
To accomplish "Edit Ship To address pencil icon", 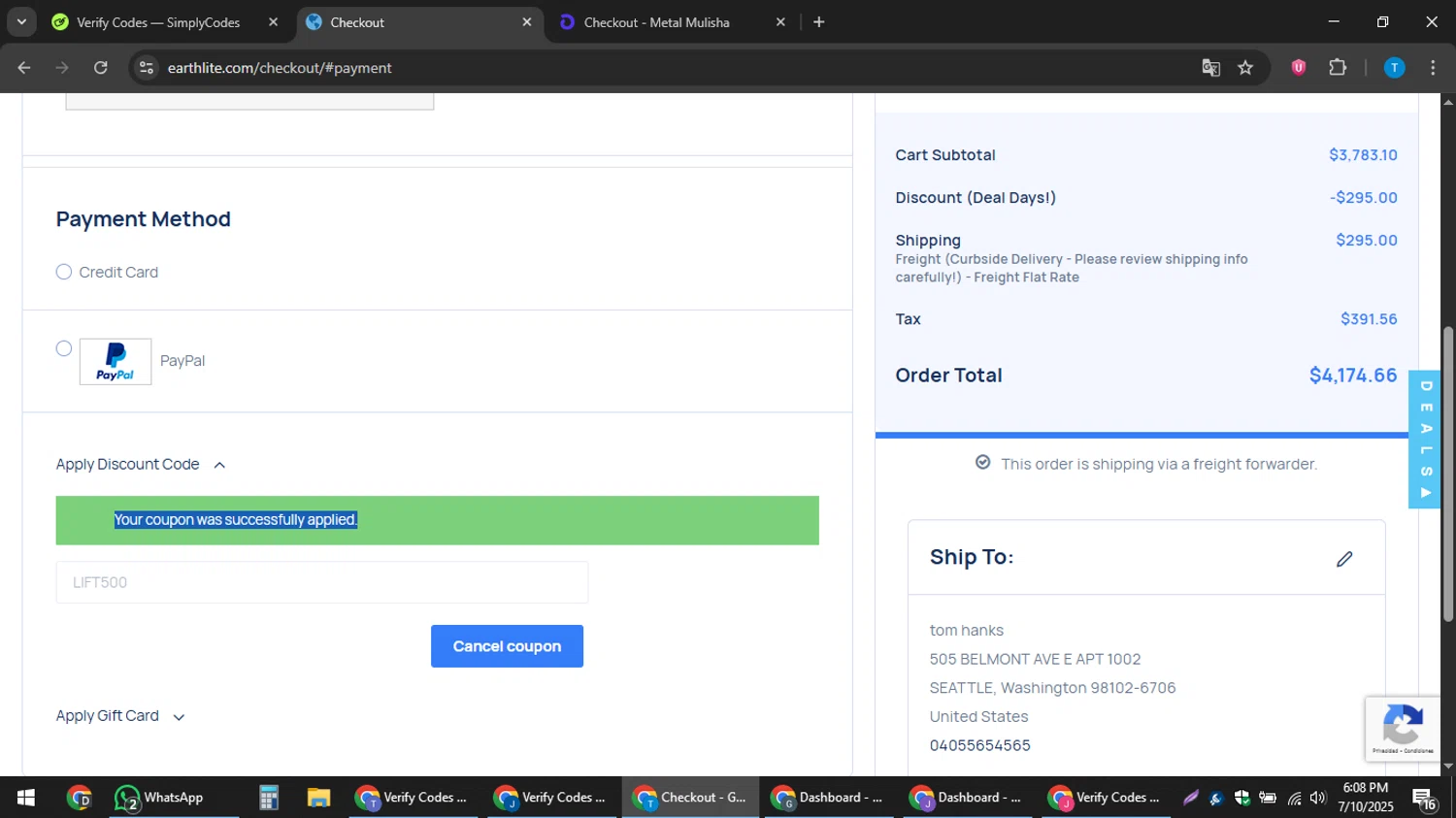I will tap(1344, 559).
